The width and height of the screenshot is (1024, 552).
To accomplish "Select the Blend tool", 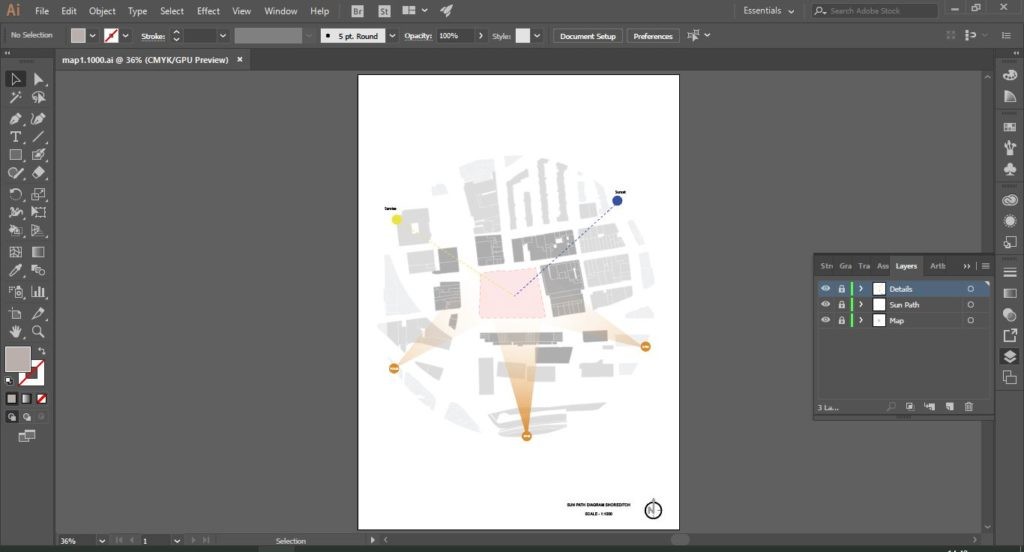I will (39, 270).
